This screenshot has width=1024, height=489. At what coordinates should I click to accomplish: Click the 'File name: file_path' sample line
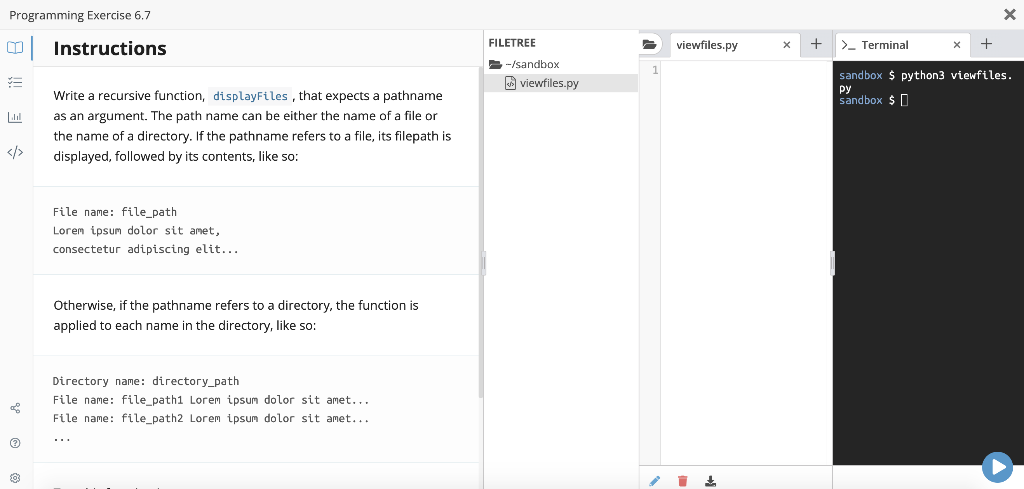point(115,212)
